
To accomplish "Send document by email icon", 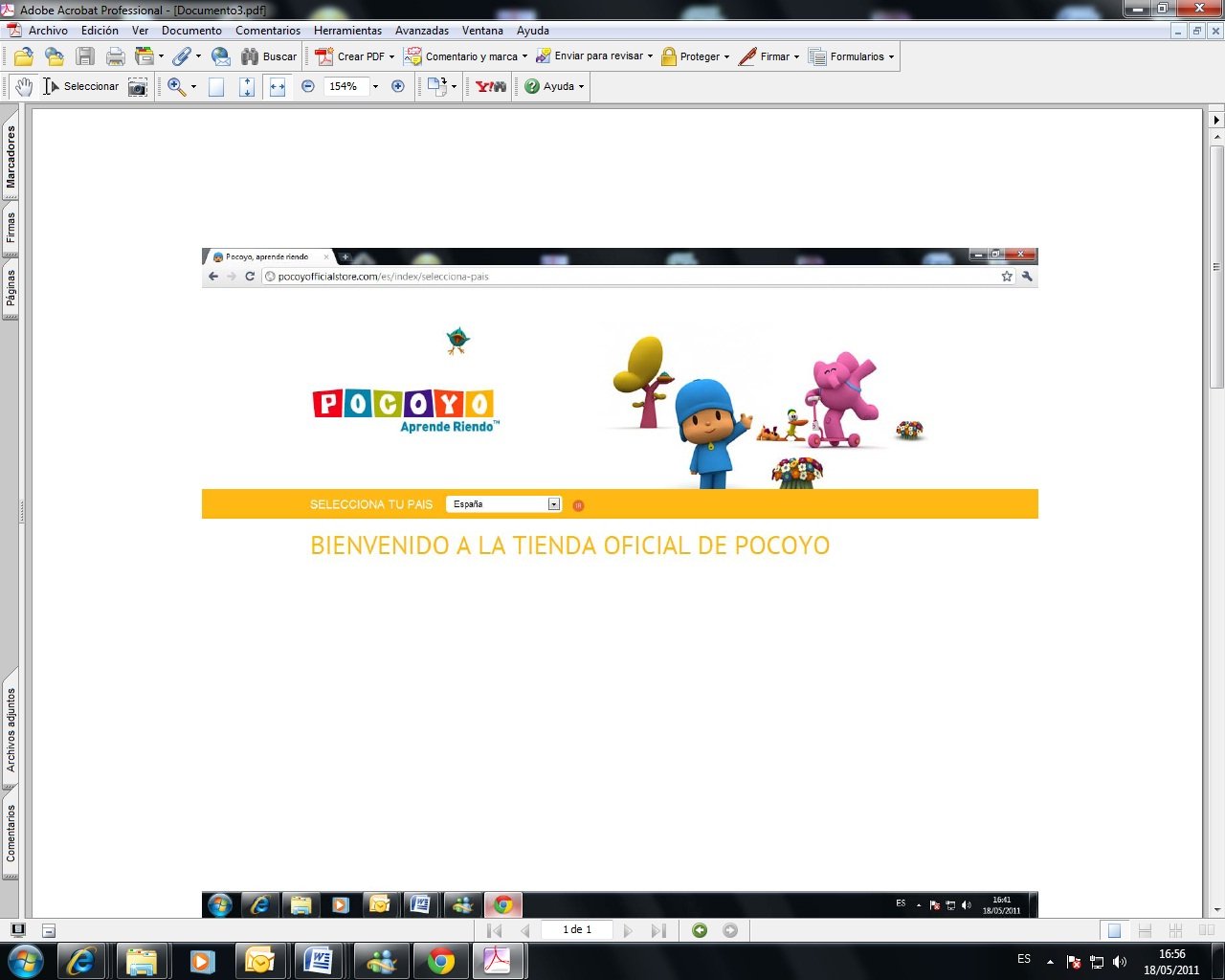I will pos(221,56).
